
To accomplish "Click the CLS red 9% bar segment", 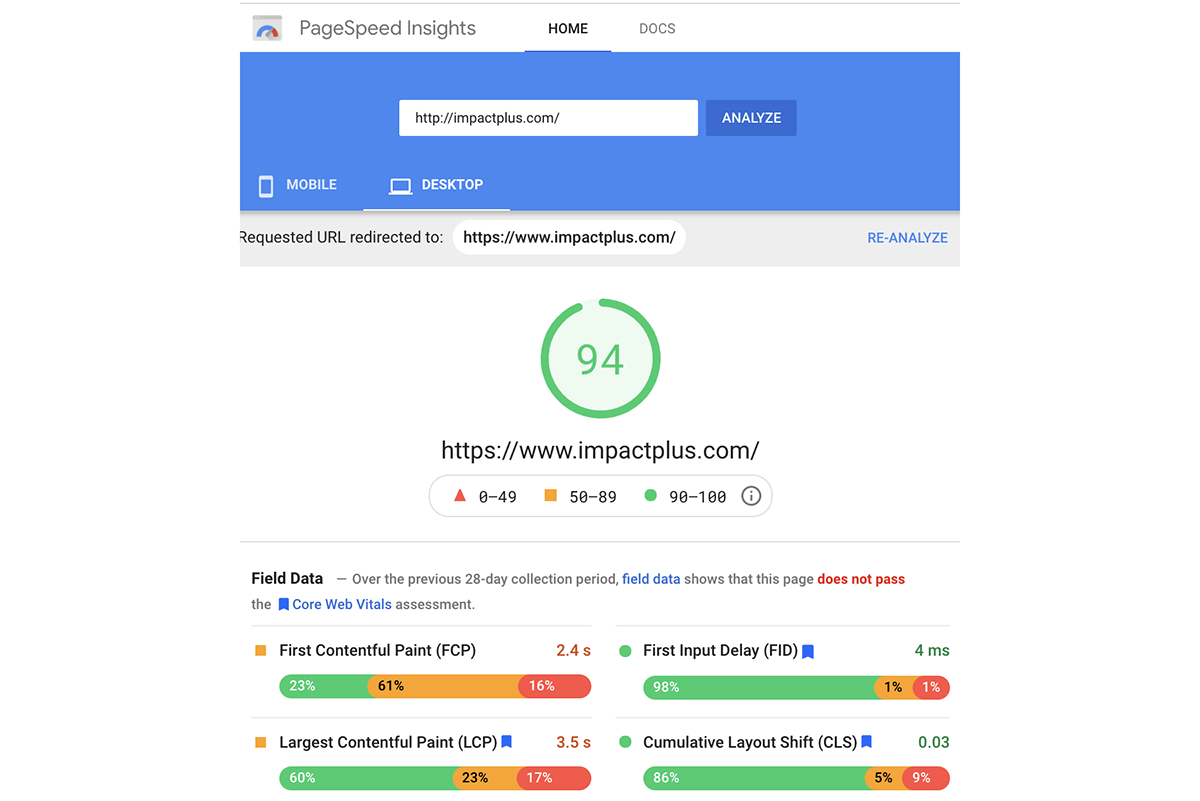I will click(926, 778).
